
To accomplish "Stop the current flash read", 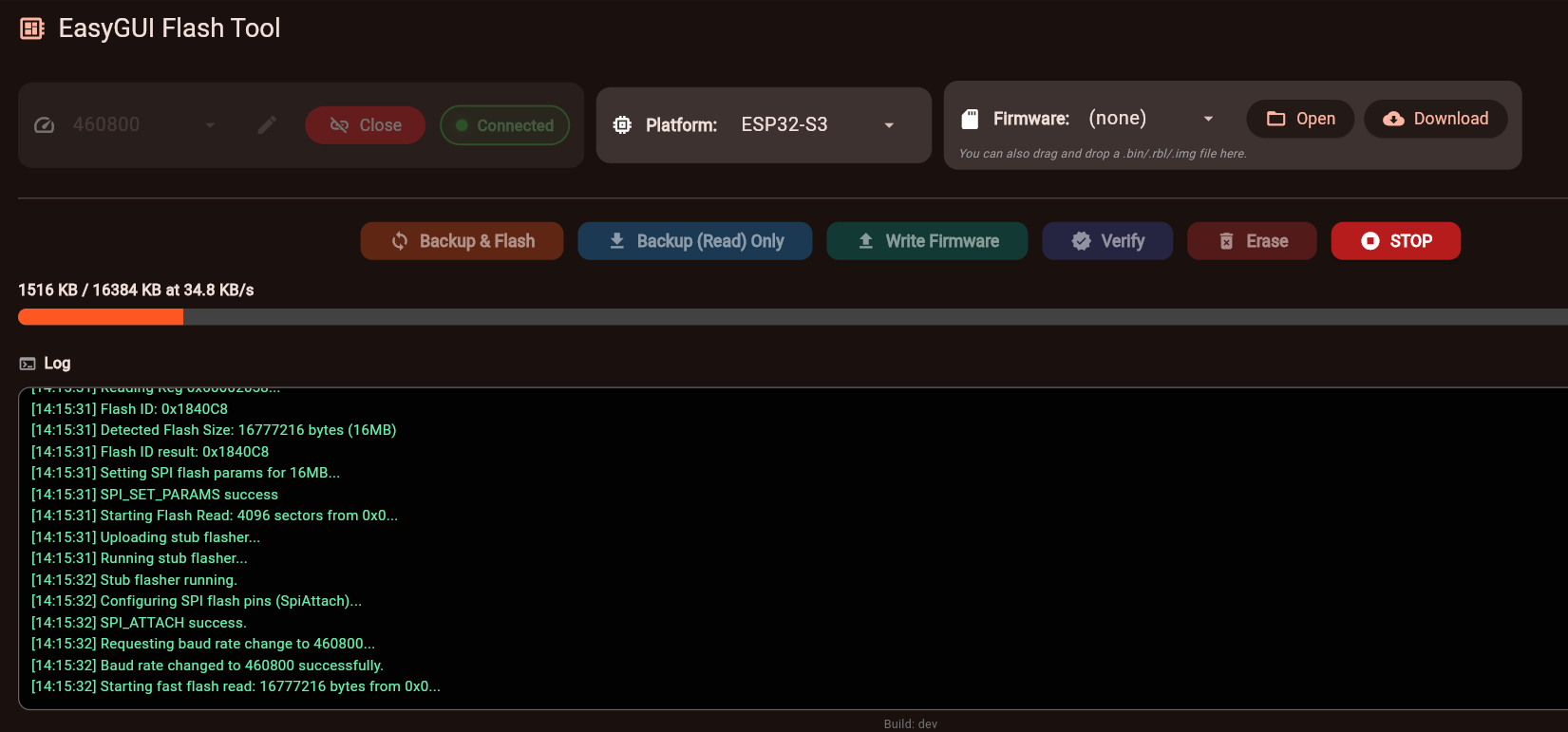I will (x=1396, y=241).
